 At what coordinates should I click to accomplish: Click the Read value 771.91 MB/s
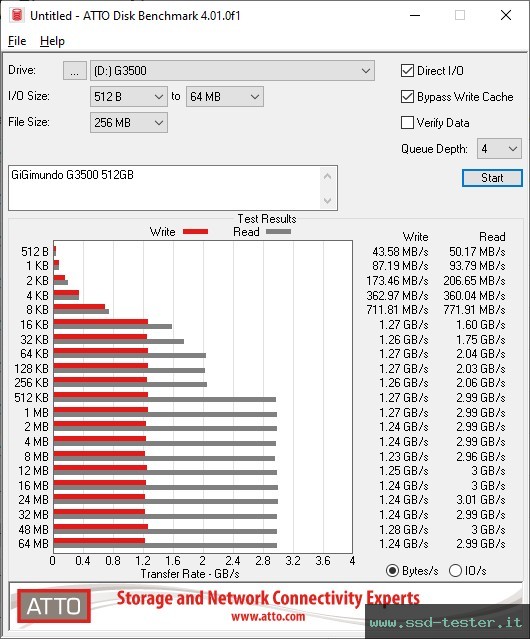coord(475,310)
